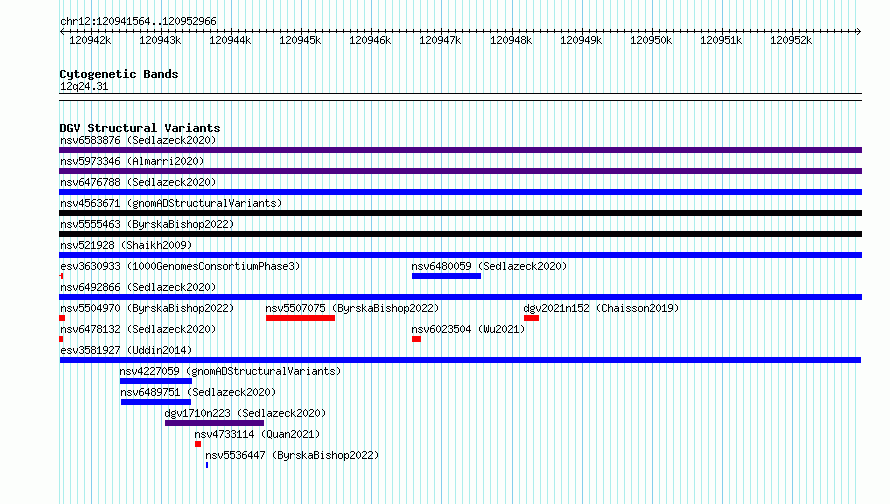Screen dimensions: 890x504
Task: Open dgv2021n152 (Chaisson2019) label
Action: pos(601,308)
